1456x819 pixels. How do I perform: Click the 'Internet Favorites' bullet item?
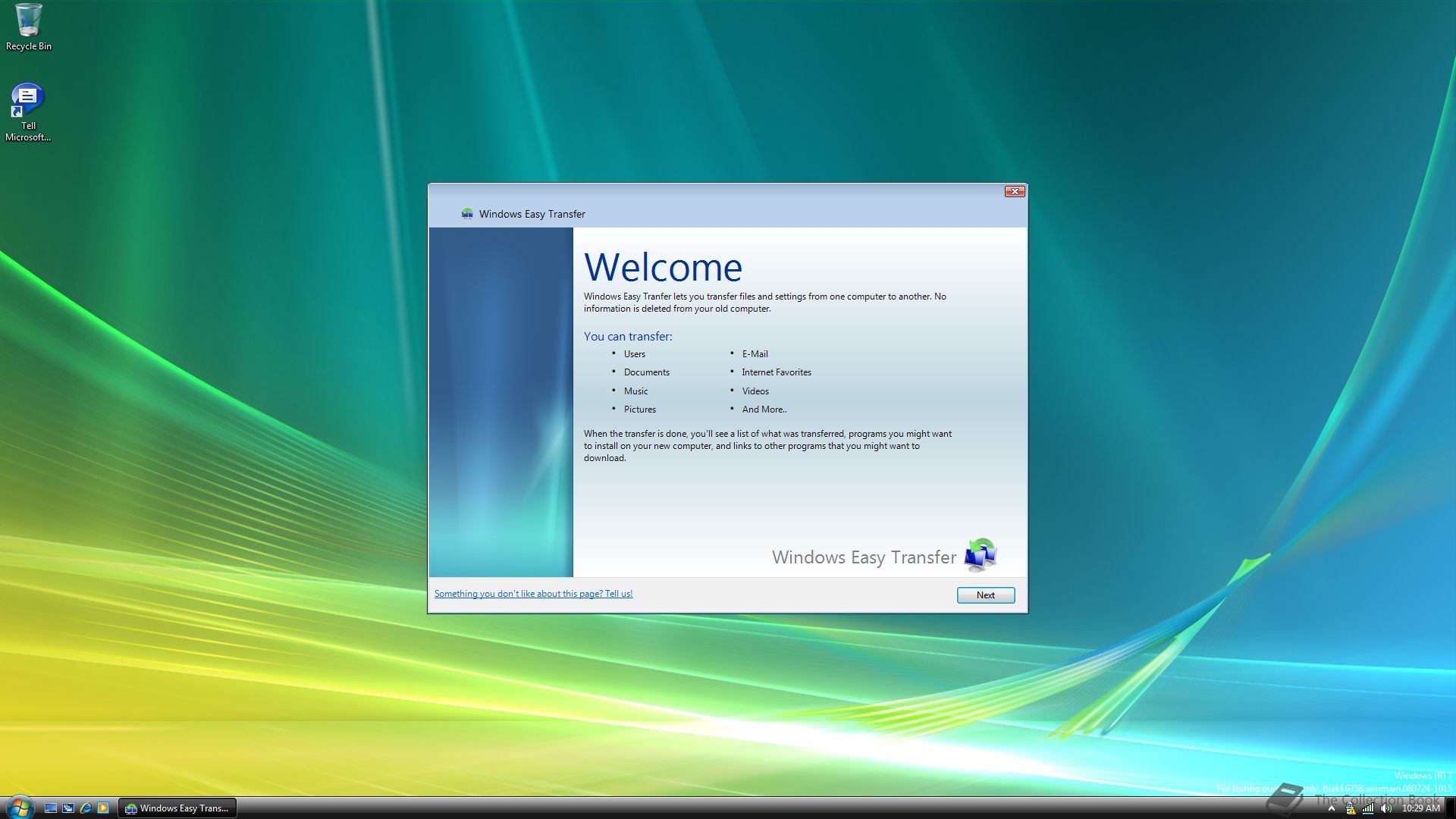click(777, 372)
